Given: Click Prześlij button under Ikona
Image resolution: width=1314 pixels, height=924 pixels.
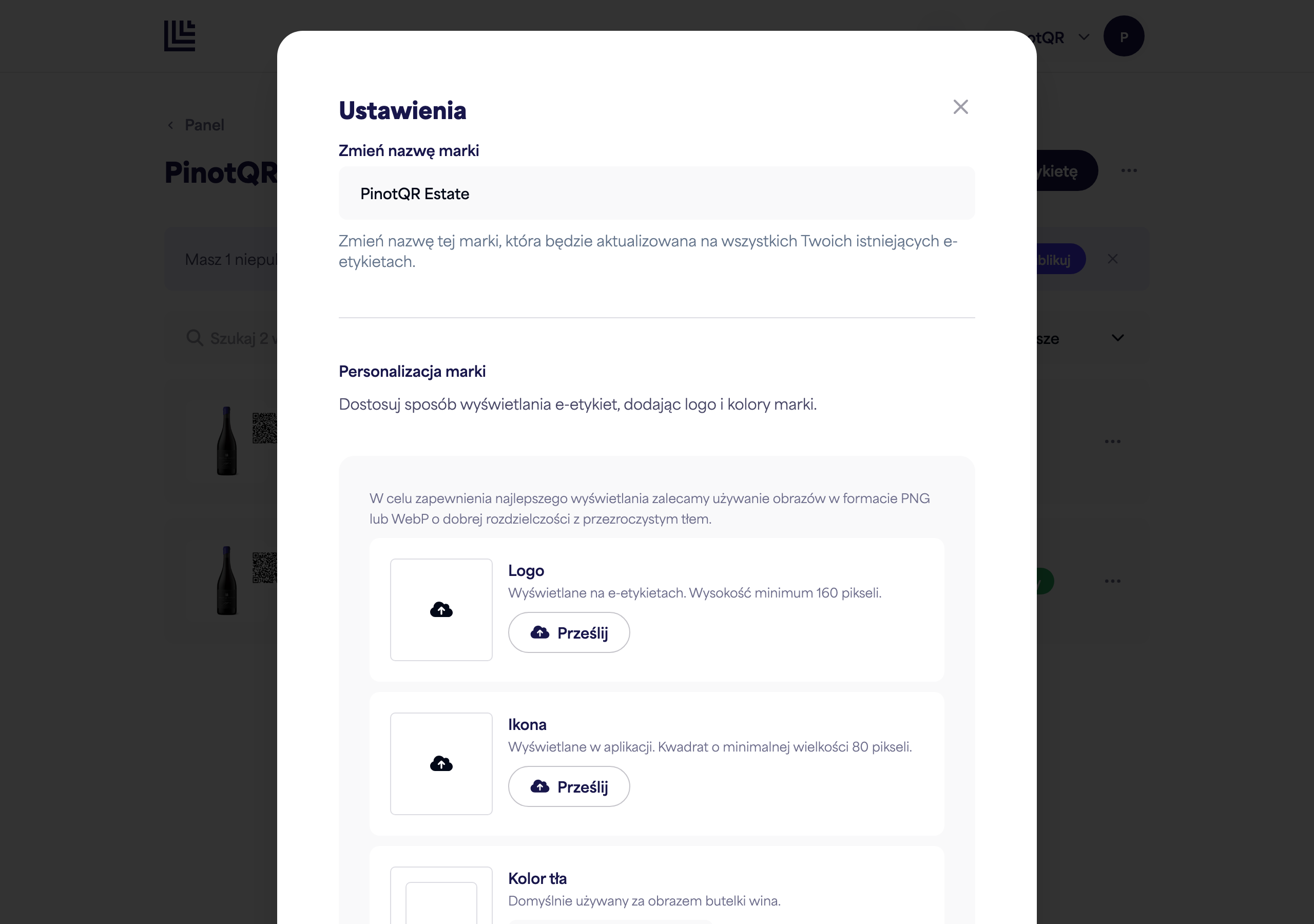Looking at the screenshot, I should (x=569, y=786).
